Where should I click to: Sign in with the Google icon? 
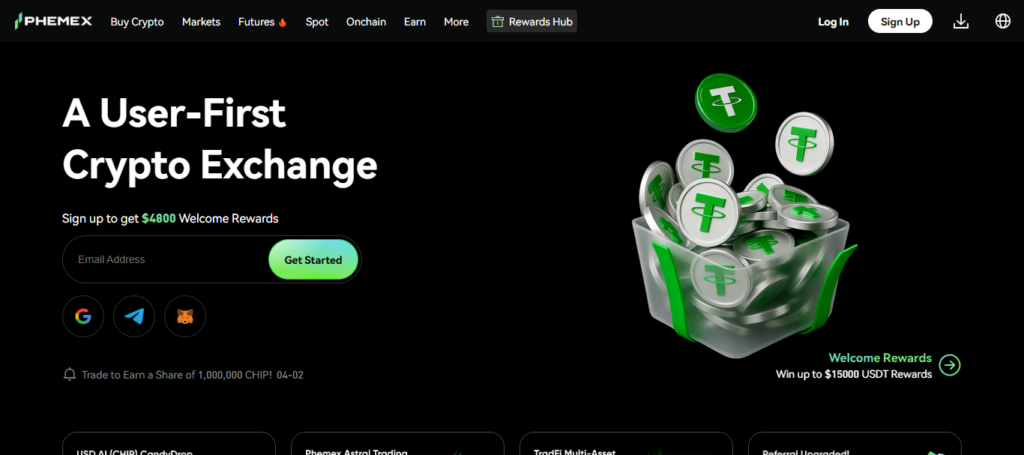click(x=83, y=317)
